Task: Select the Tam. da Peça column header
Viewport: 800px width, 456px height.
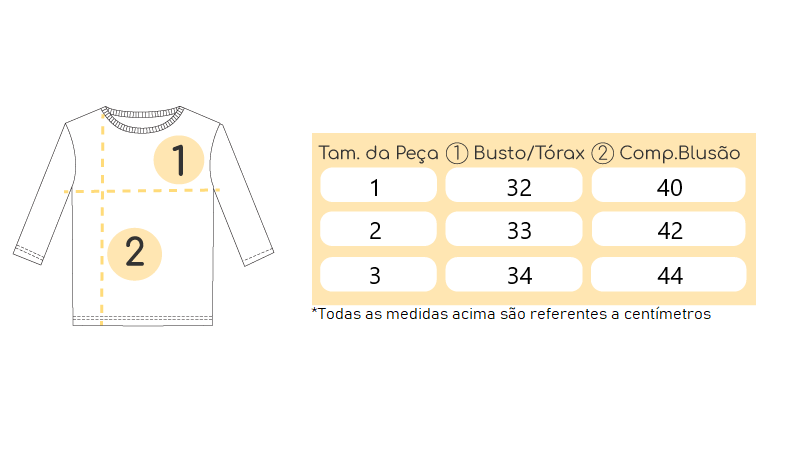Action: pos(378,153)
